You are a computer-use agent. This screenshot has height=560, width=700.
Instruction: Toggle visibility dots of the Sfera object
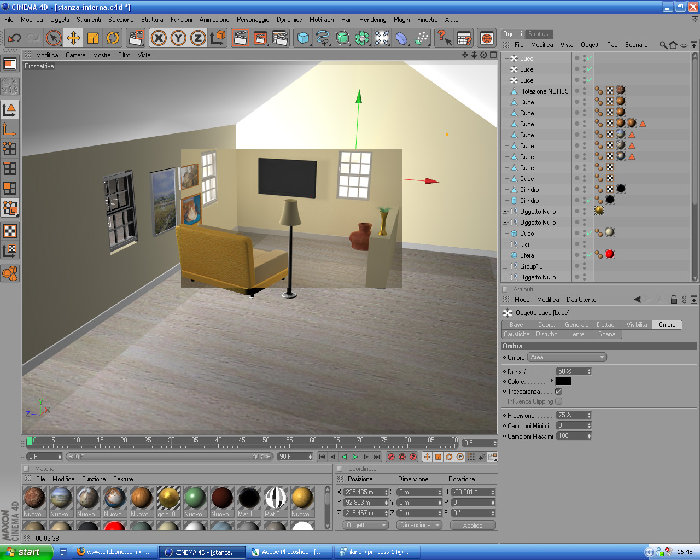(583, 255)
